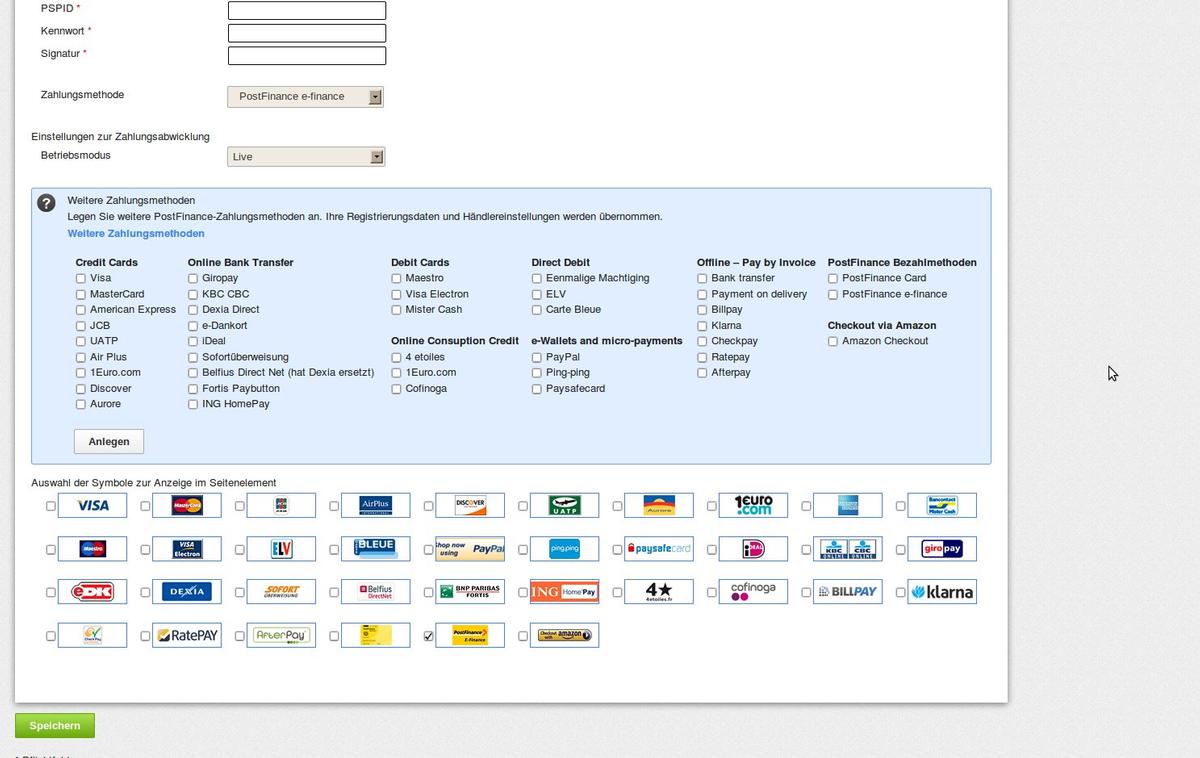Enable the Amazon Checkout checkbox

[833, 342]
